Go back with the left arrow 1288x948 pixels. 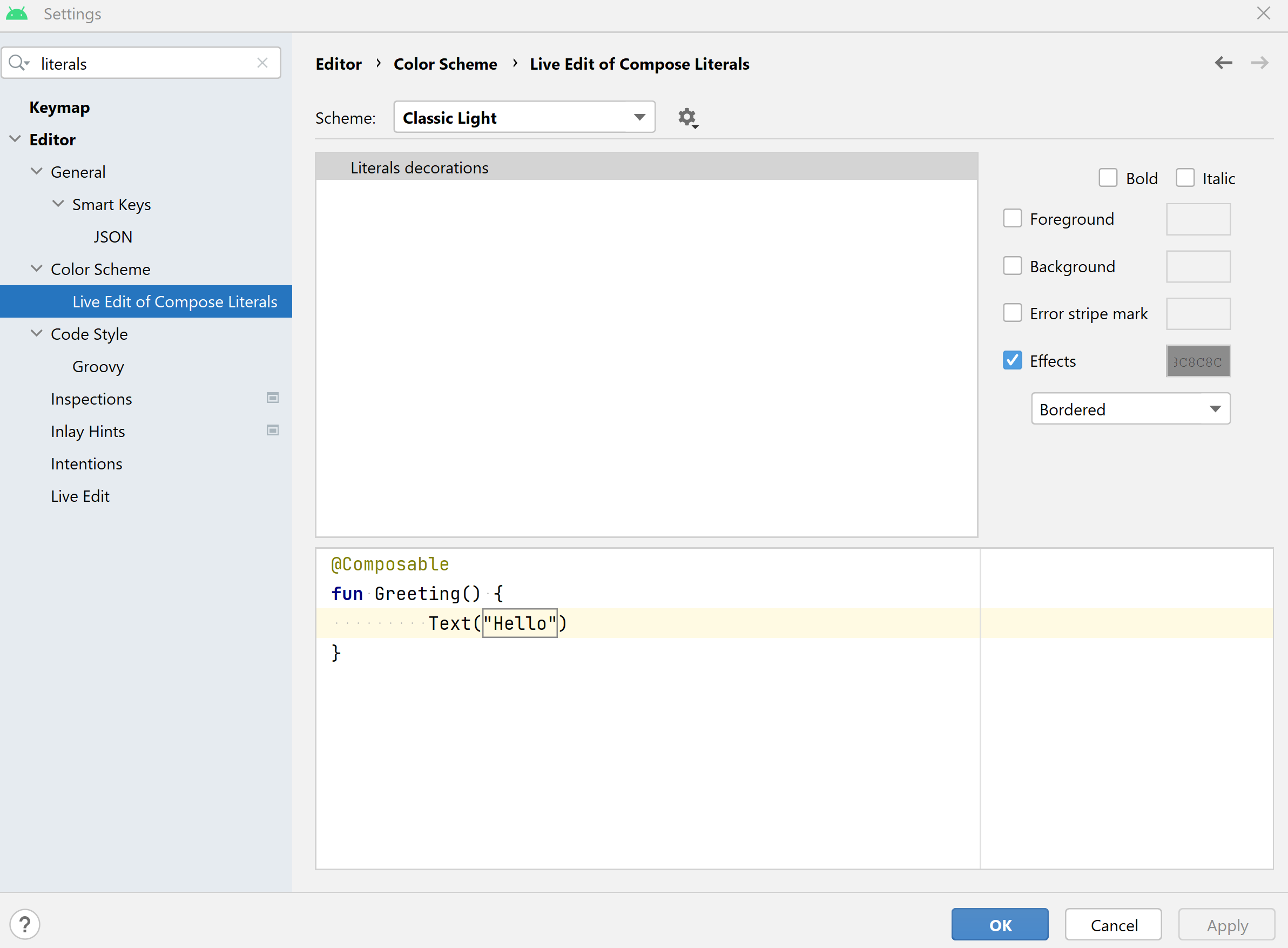pyautogui.click(x=1223, y=63)
